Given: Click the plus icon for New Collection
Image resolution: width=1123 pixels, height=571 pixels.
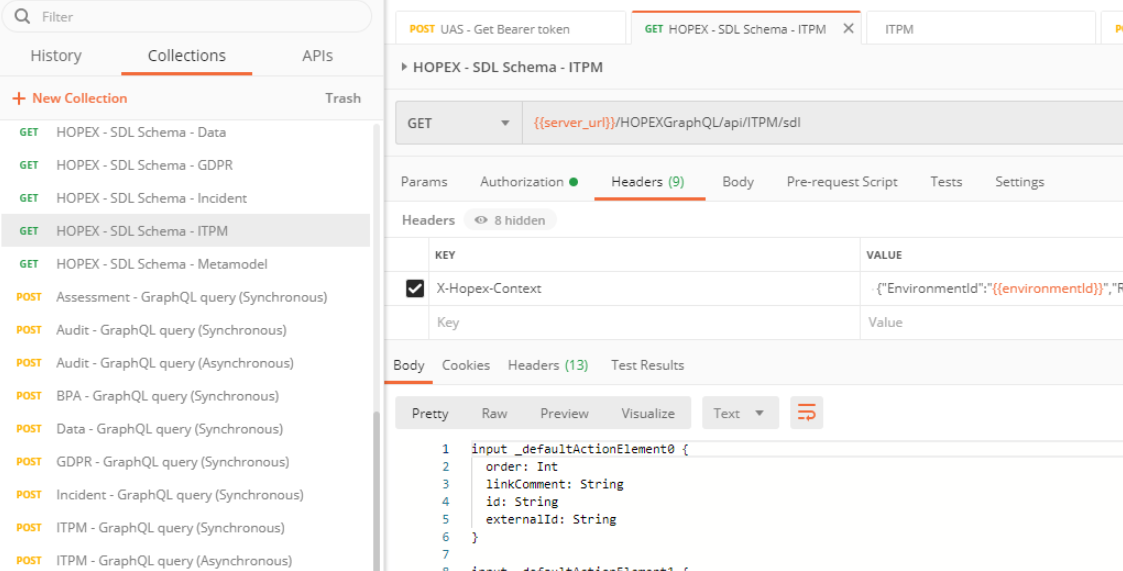Looking at the screenshot, I should tap(18, 98).
